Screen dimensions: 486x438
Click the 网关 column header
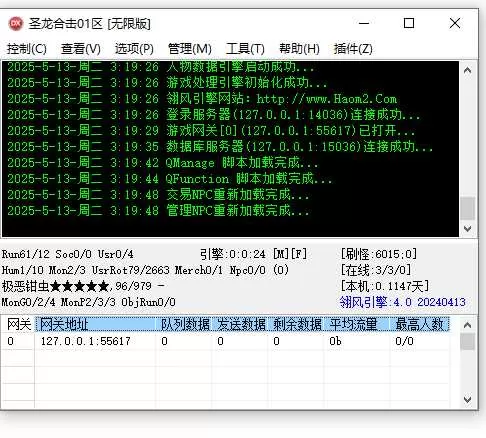[18, 324]
